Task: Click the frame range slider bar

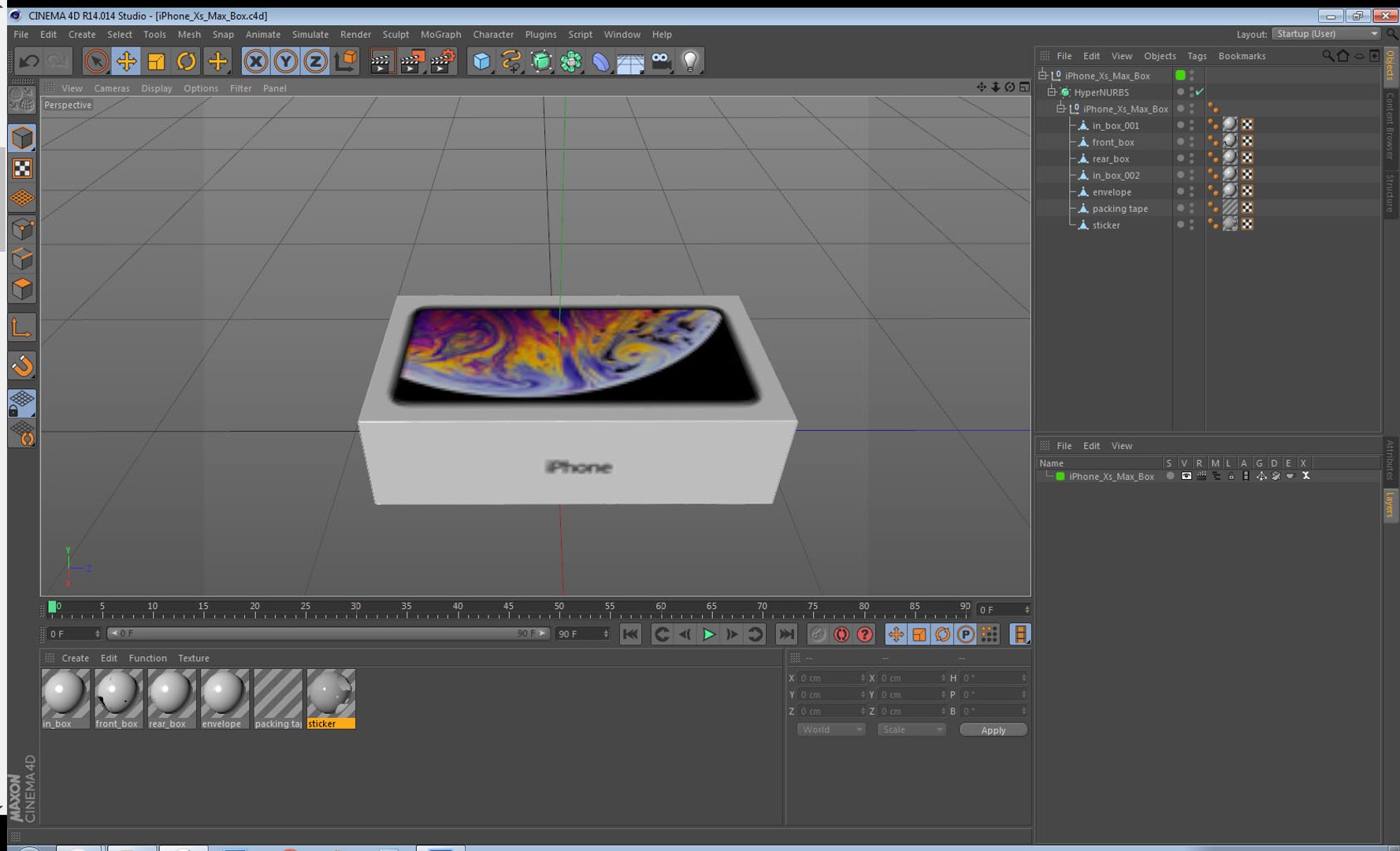Action: coord(329,634)
